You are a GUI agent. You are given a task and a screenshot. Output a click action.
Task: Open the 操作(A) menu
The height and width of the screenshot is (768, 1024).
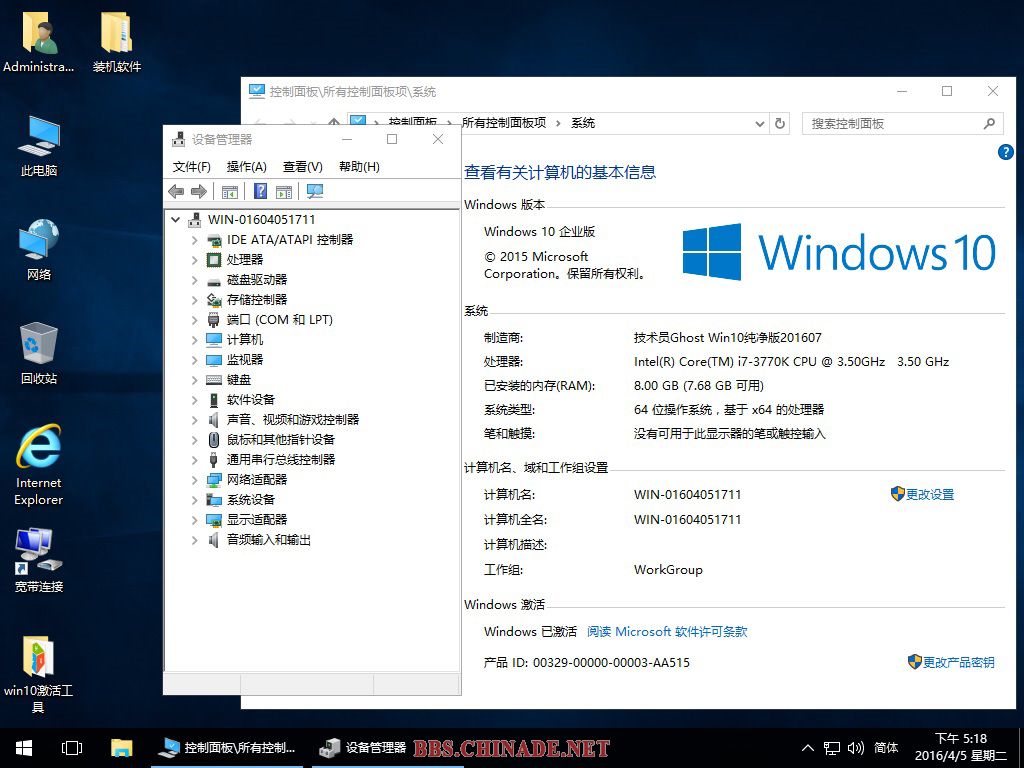[246, 167]
